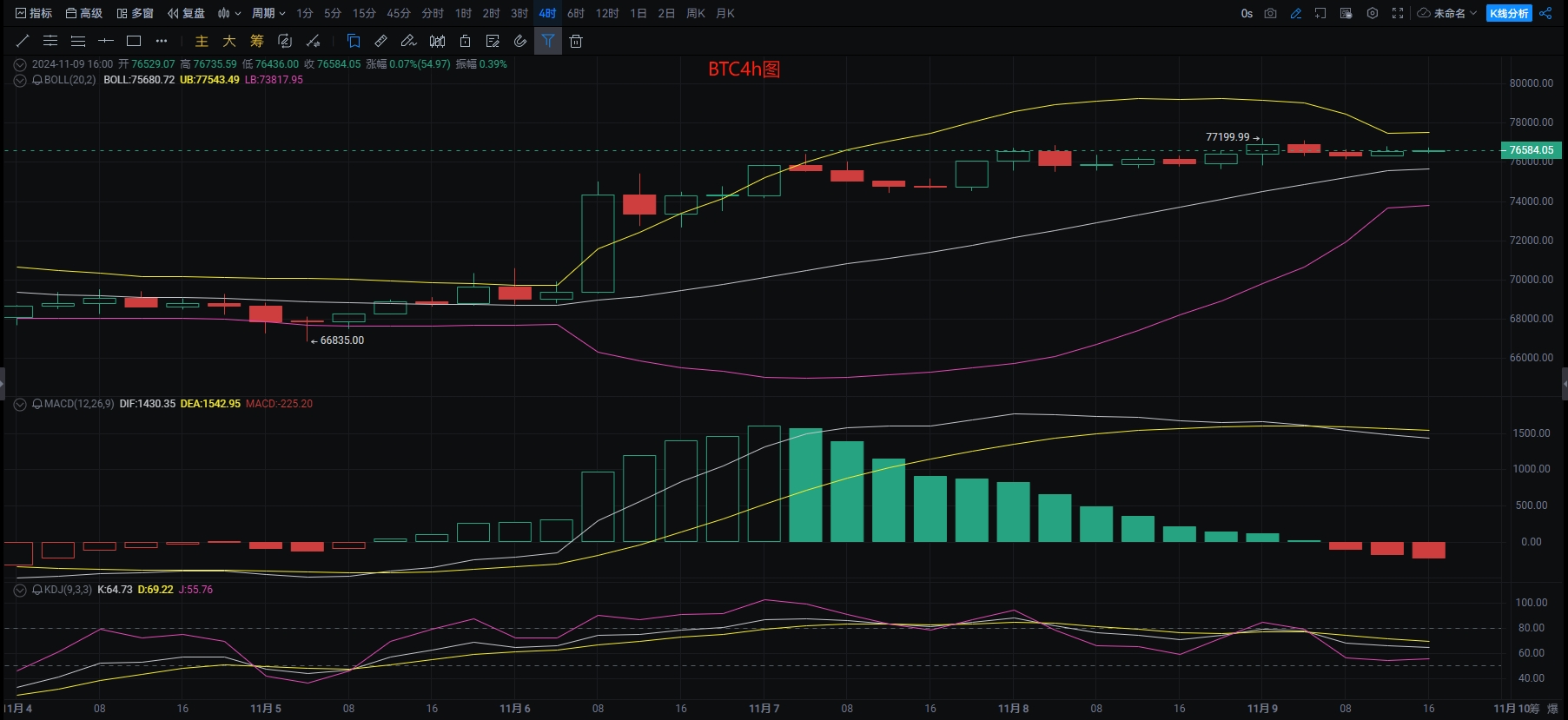Screen dimensions: 1568x720
Task: Select the rectangle drawing tool
Action: point(134,41)
